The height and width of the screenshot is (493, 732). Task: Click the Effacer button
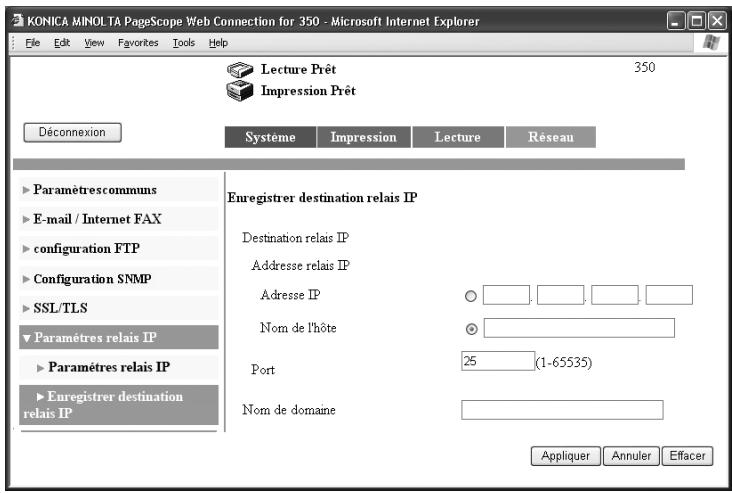pos(687,456)
